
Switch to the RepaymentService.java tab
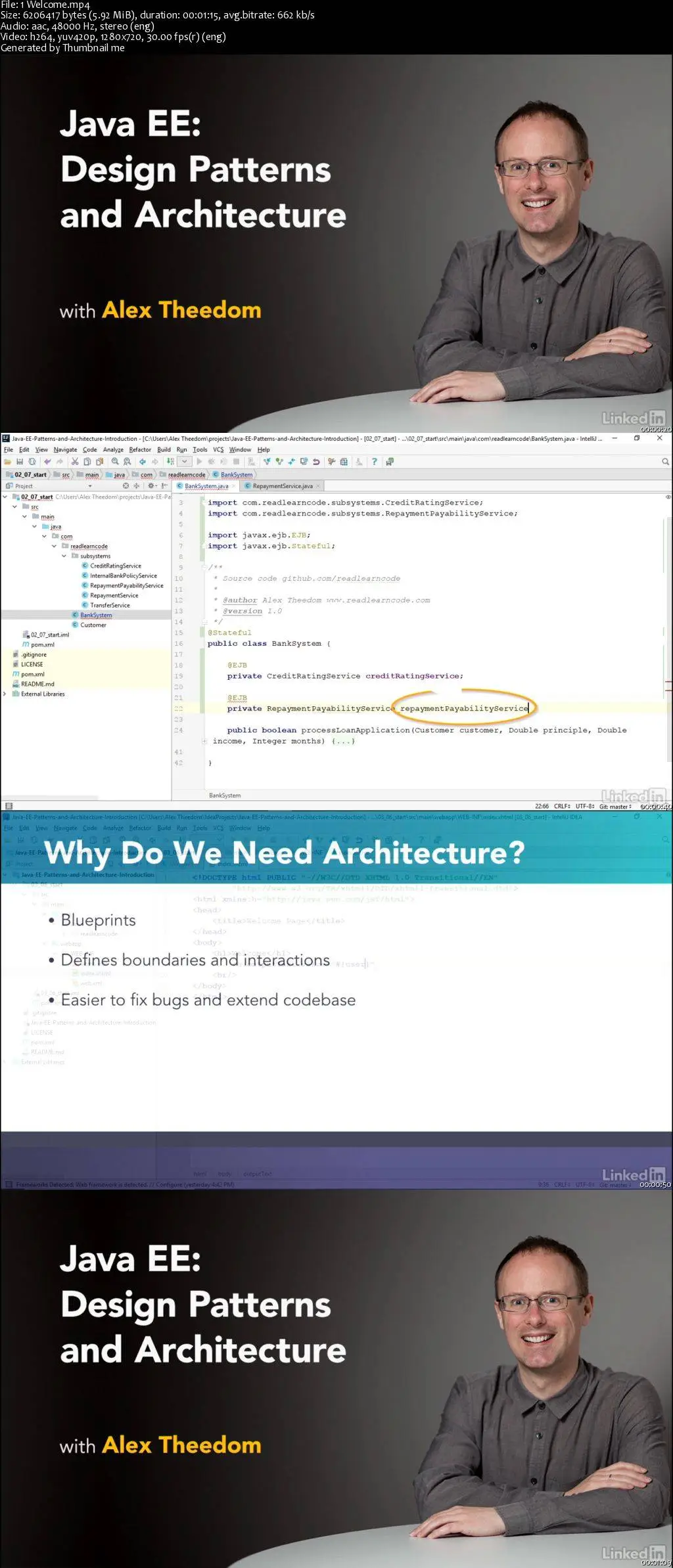click(283, 486)
